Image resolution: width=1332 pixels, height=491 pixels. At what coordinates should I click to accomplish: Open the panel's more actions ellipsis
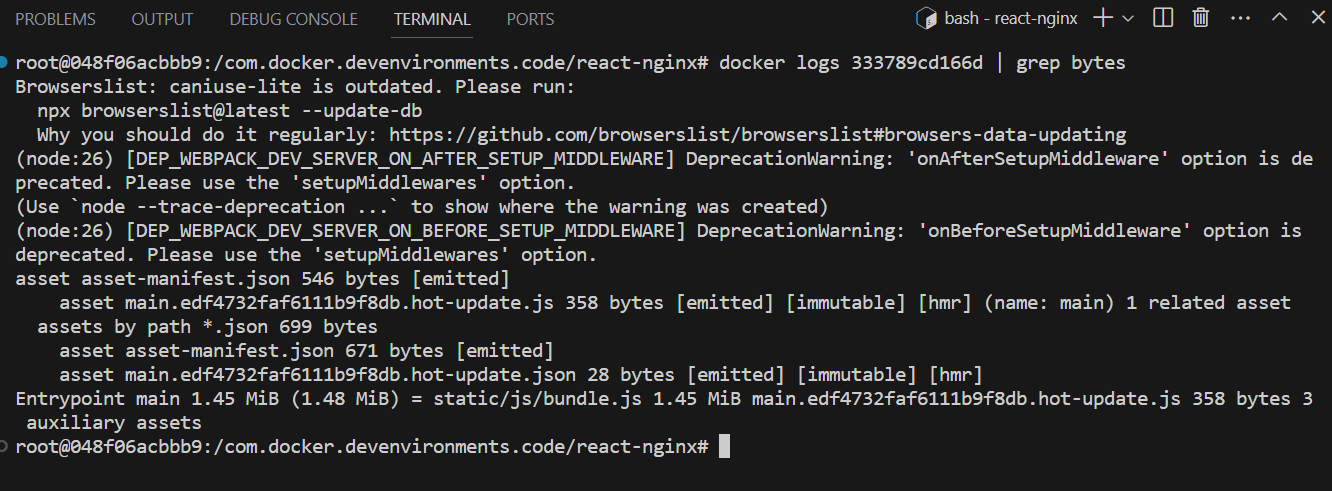click(1240, 18)
